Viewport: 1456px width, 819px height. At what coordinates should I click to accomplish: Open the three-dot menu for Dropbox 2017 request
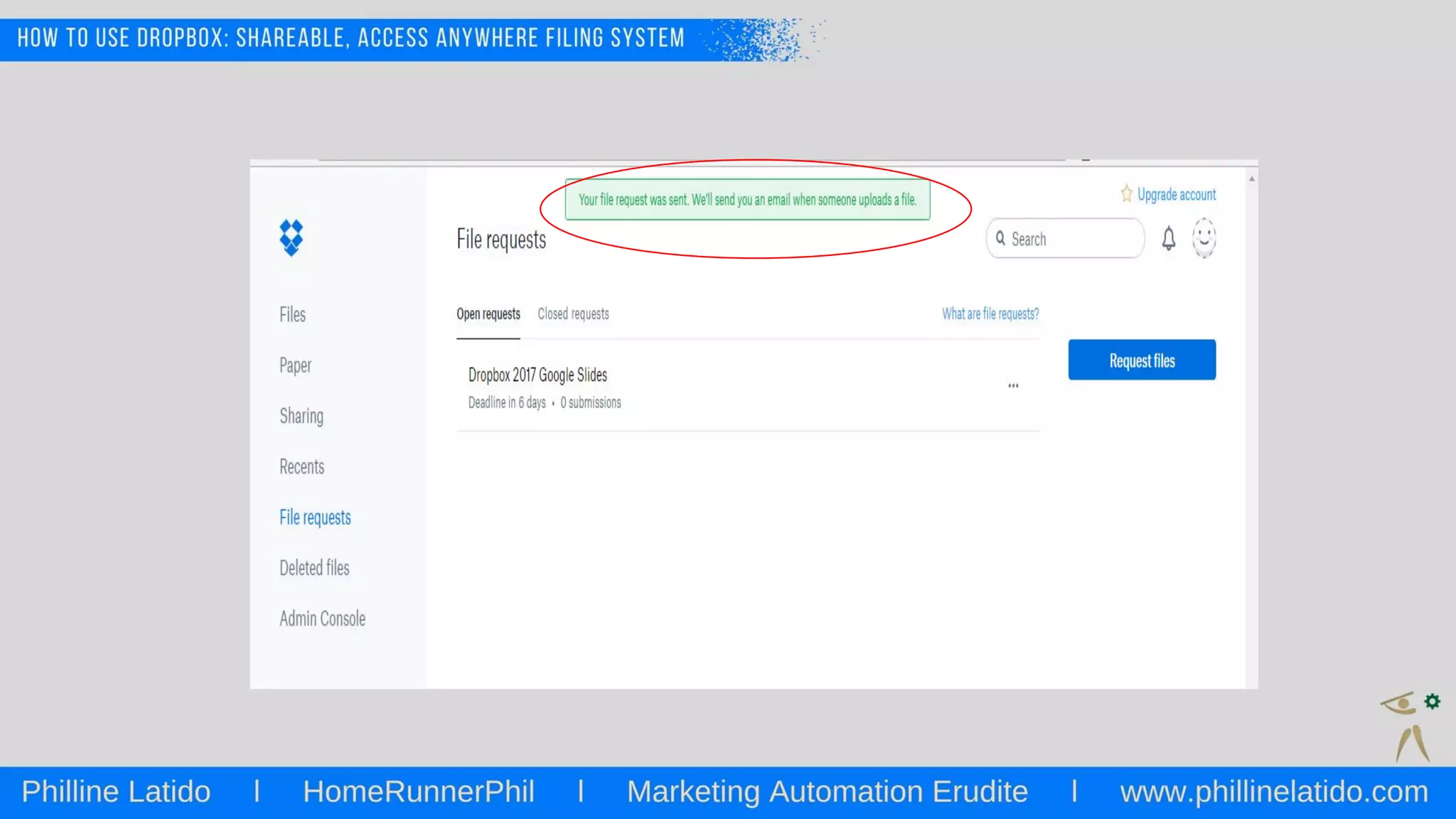point(1013,385)
